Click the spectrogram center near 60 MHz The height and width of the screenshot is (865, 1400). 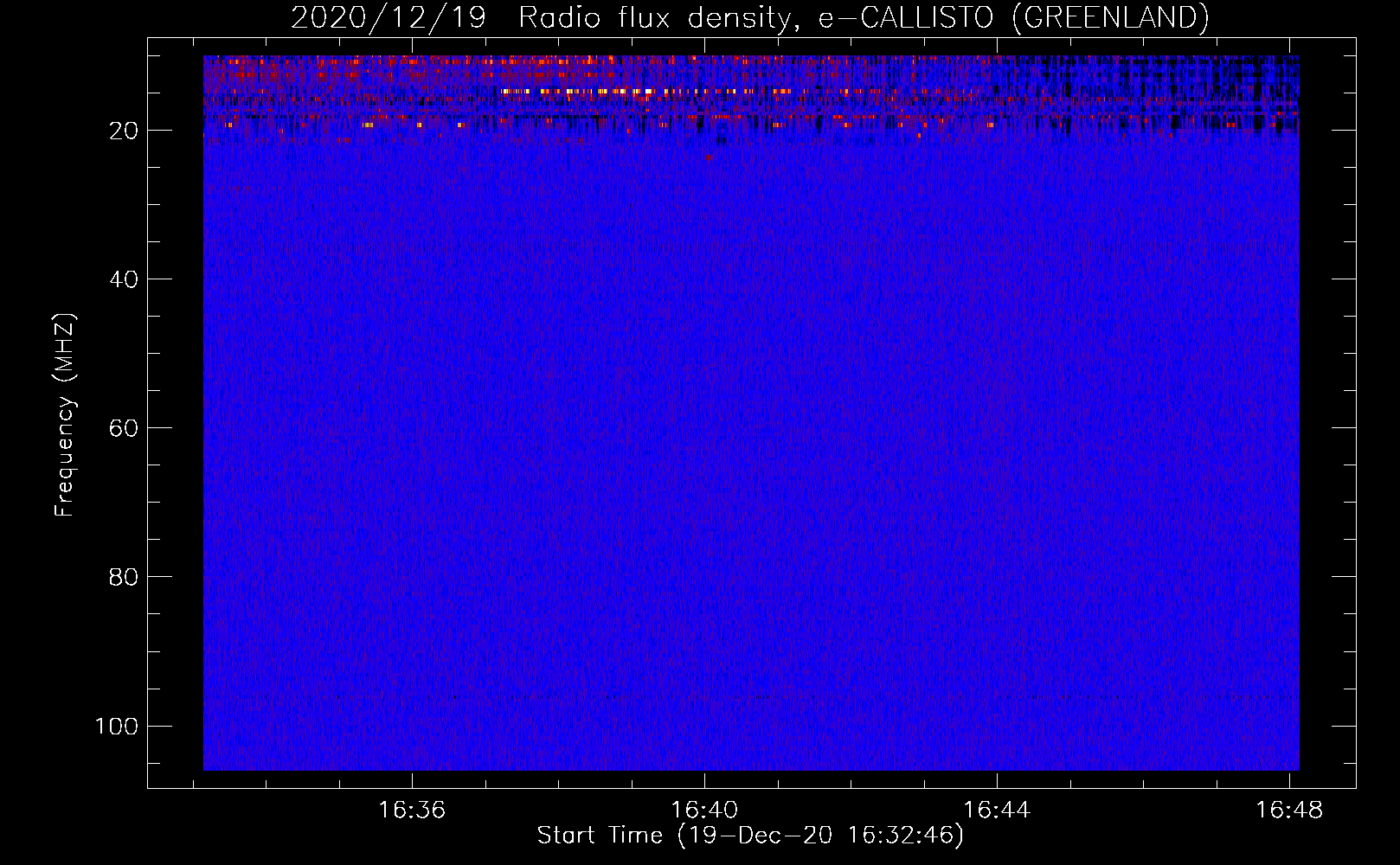coord(751,428)
